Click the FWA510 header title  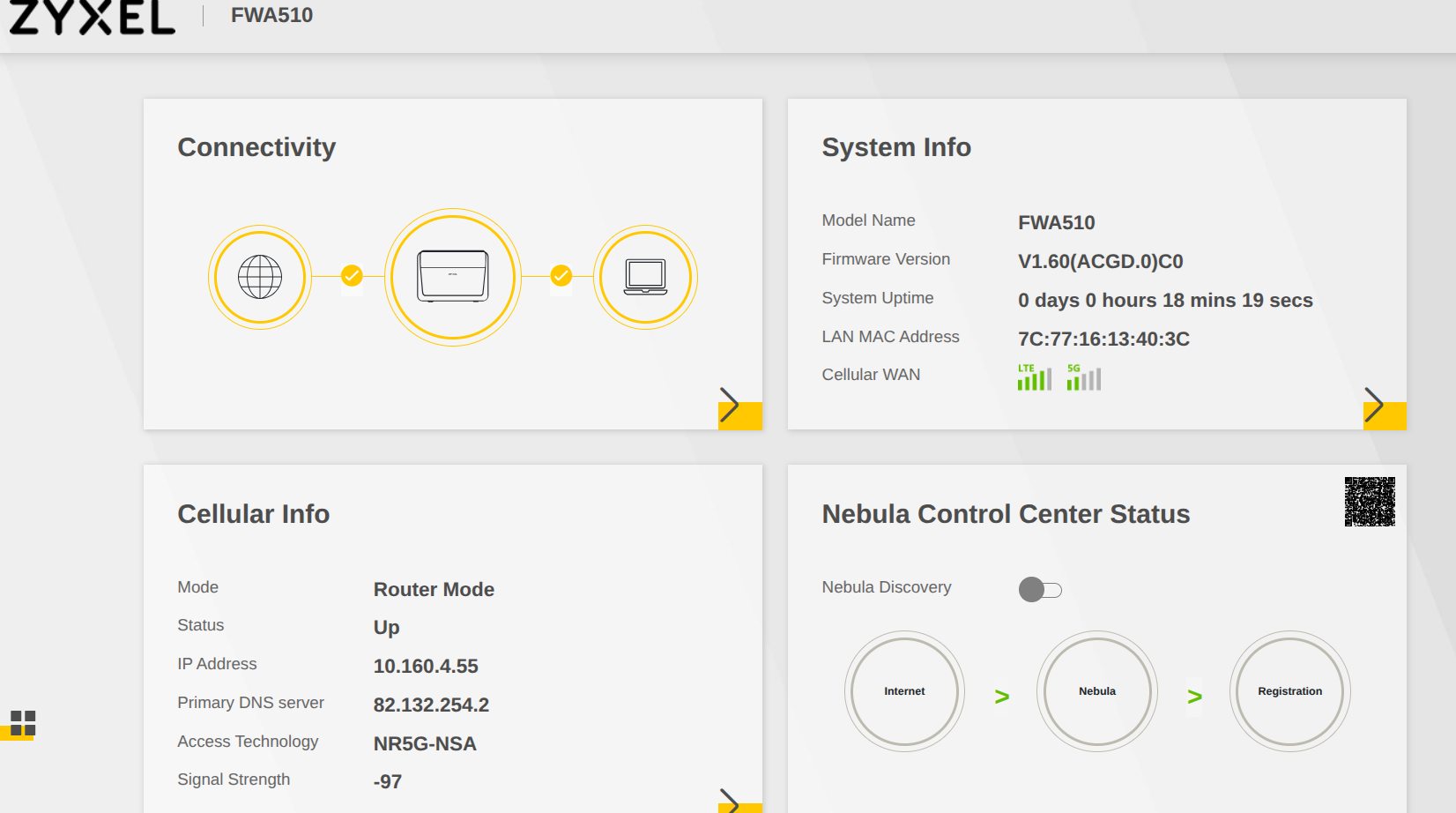[x=271, y=15]
